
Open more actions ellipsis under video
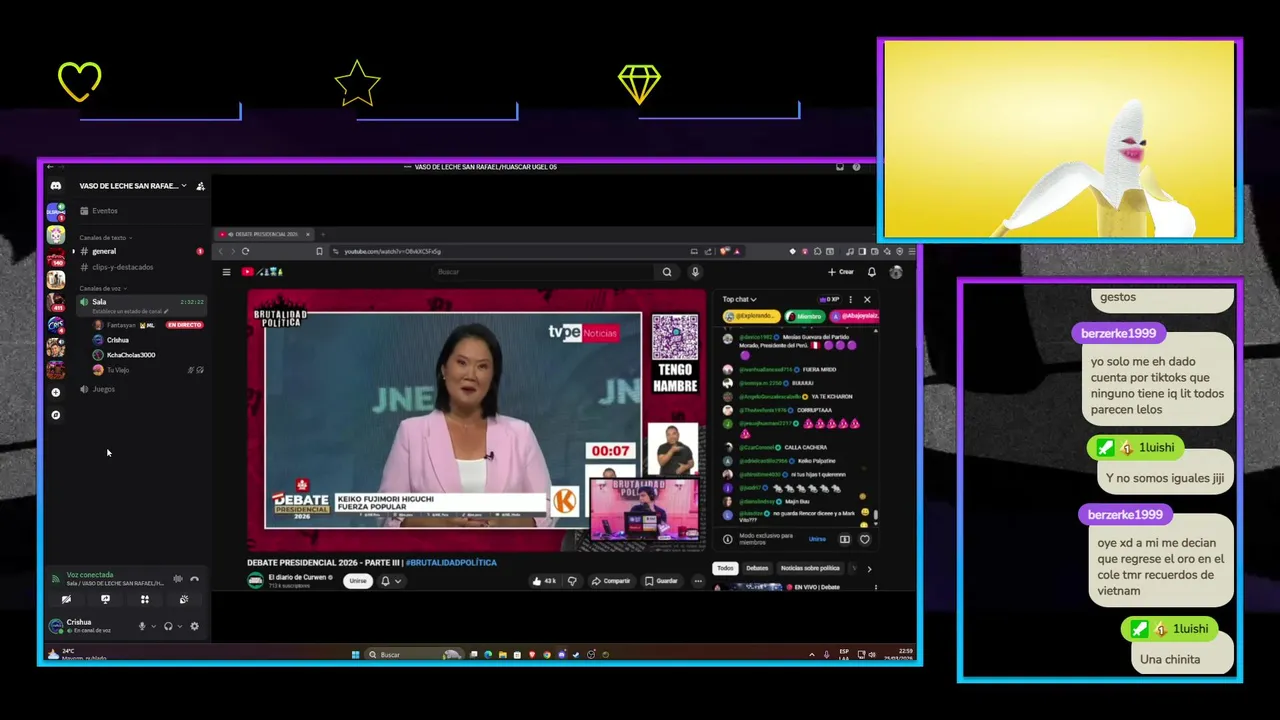(698, 581)
